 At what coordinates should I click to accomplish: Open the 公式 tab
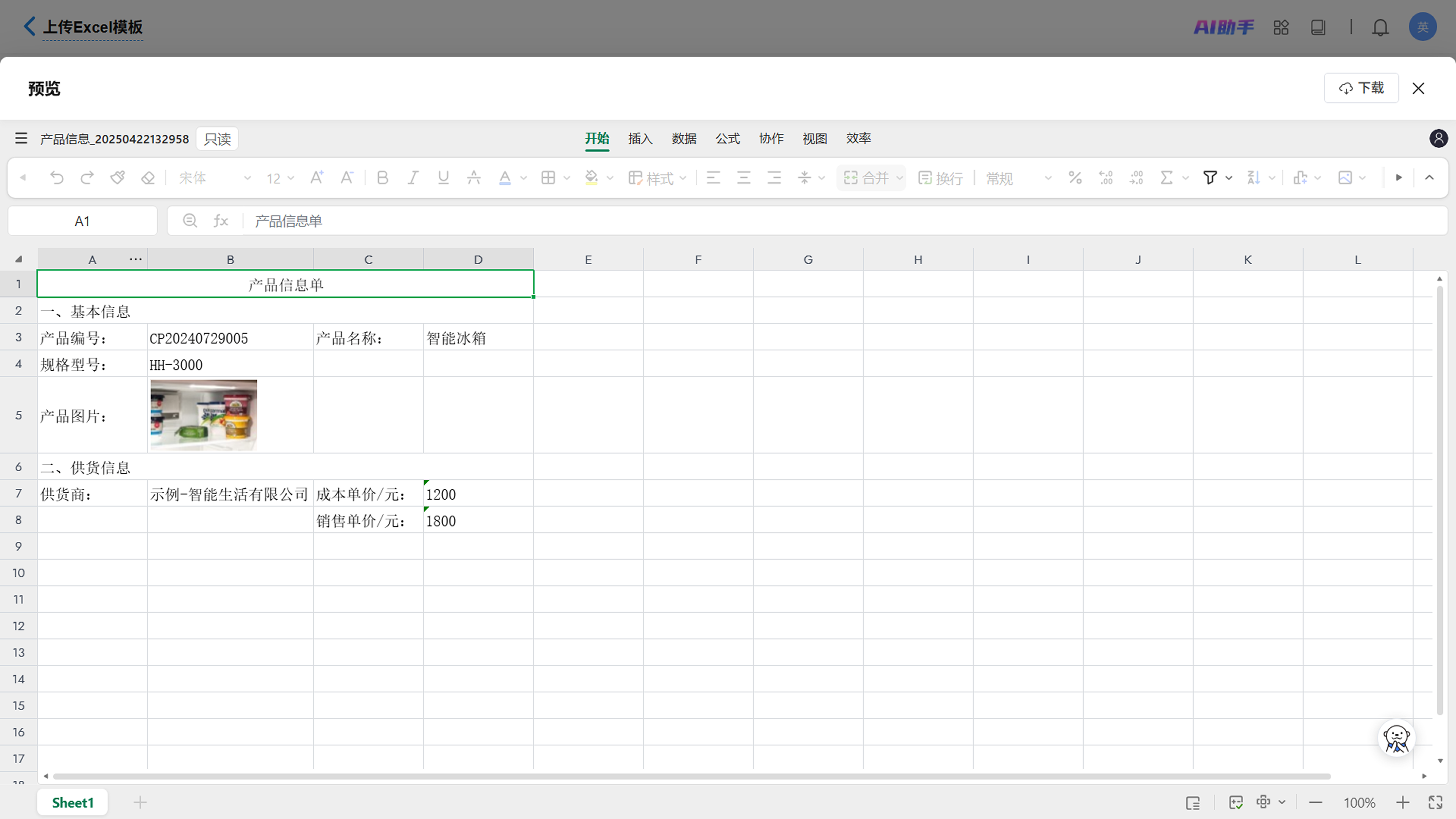[728, 138]
